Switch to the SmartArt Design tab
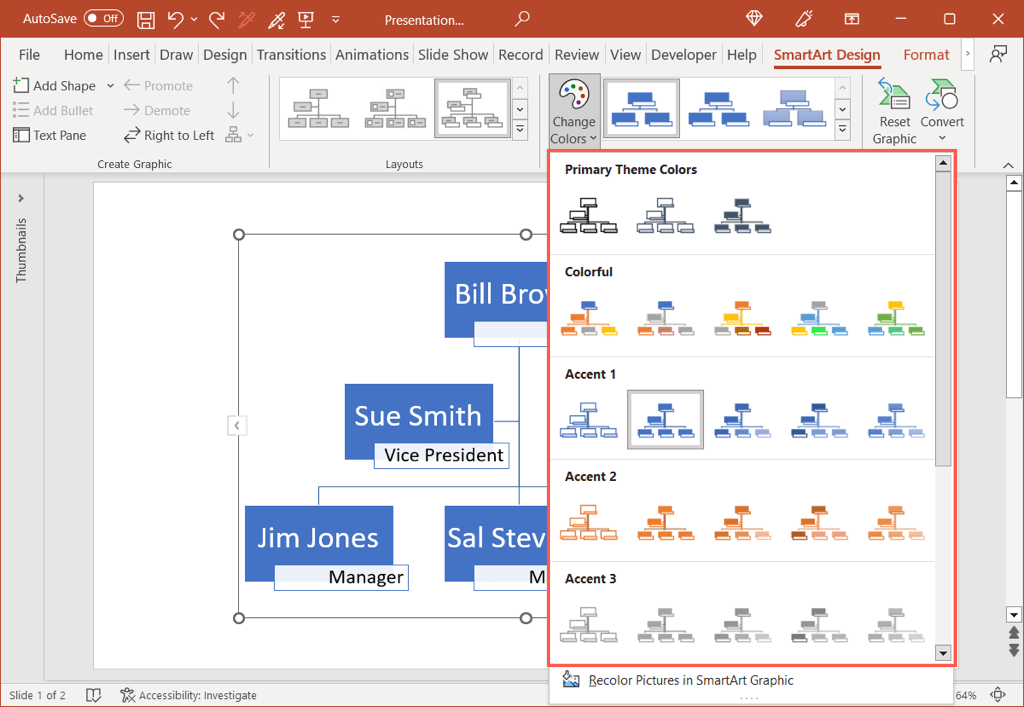The height and width of the screenshot is (707, 1024). click(826, 54)
